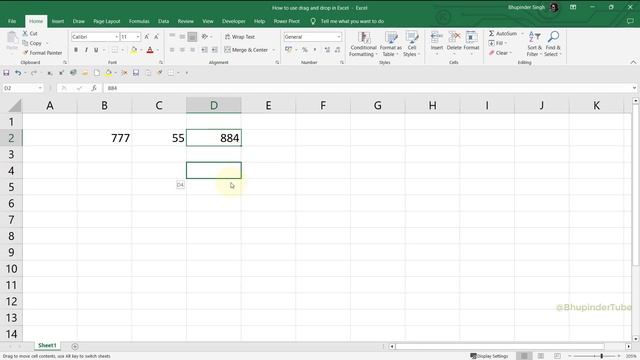Open the Name Box dropdown arrow
Viewport: 640px width, 360px height.
[x=40, y=88]
